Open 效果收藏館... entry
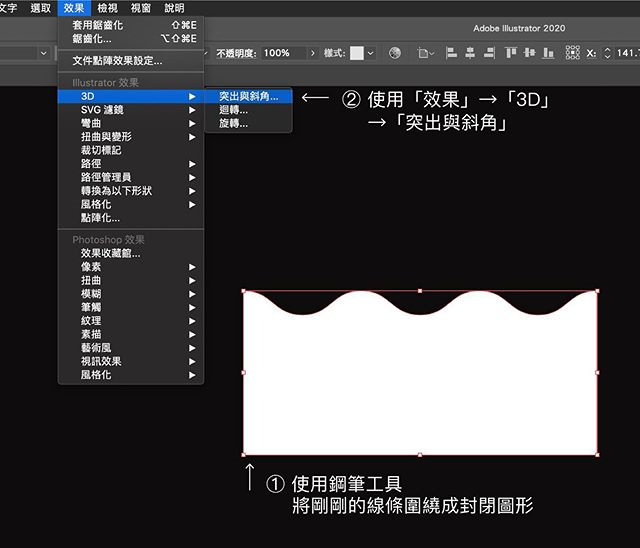This screenshot has height=548, width=640. coord(131,253)
